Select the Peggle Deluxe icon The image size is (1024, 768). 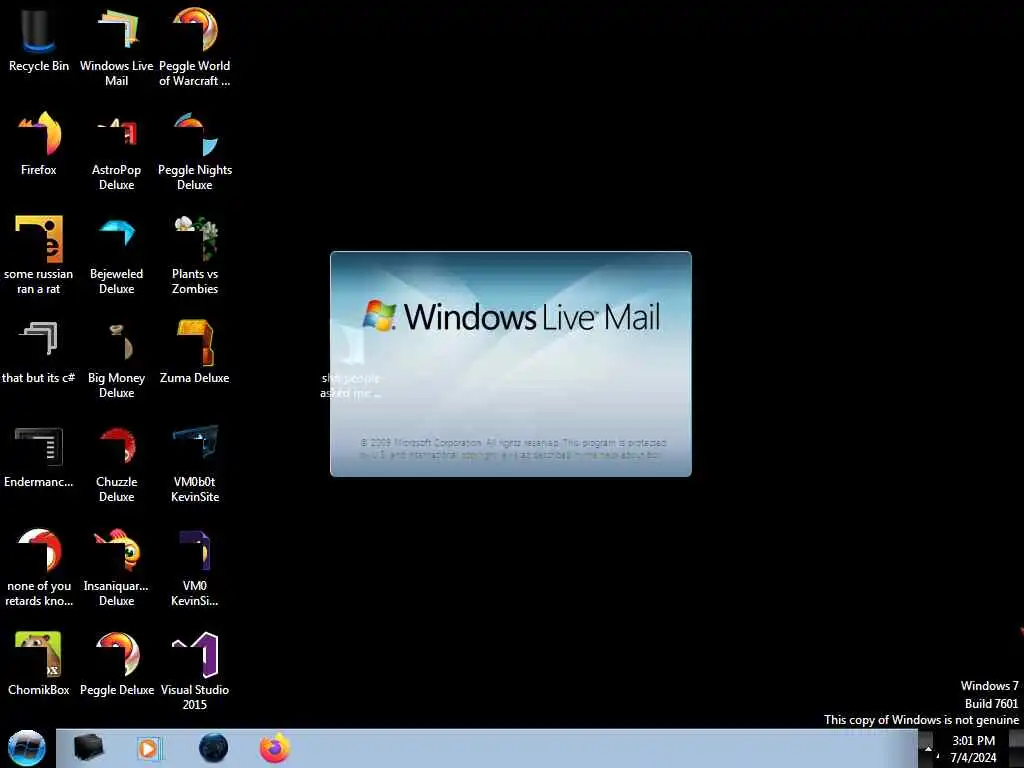click(x=116, y=663)
